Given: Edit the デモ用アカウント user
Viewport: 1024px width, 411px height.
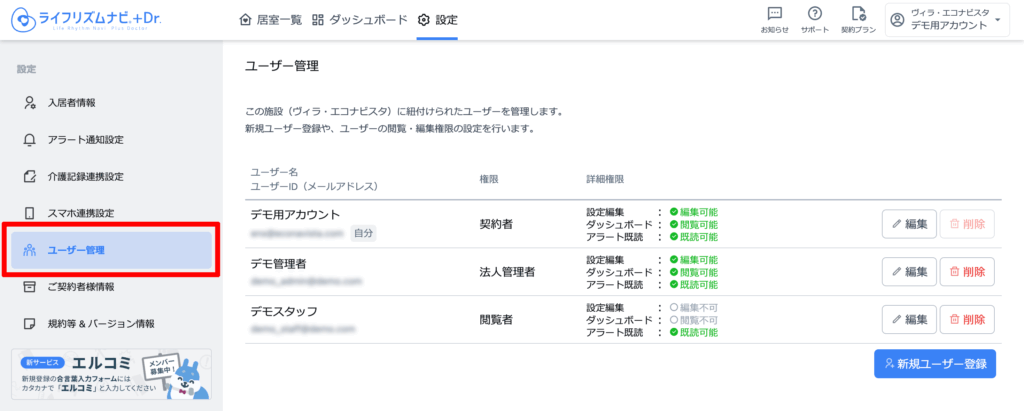Looking at the screenshot, I should (909, 223).
